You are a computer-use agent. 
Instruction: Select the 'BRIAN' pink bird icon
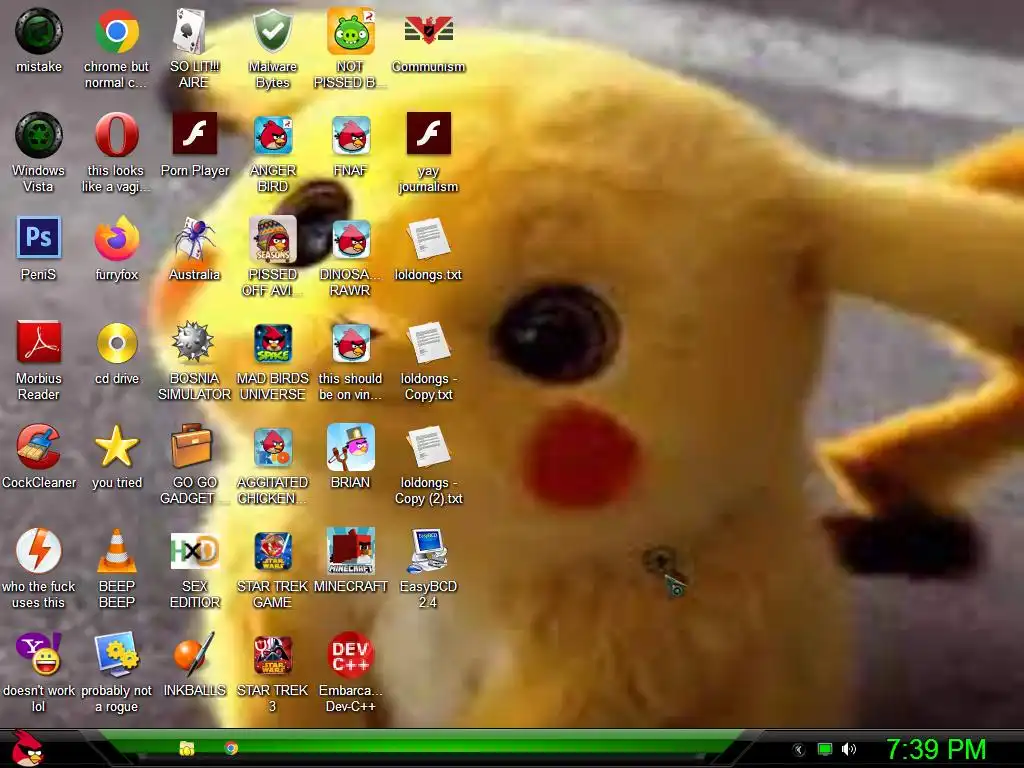(350, 447)
